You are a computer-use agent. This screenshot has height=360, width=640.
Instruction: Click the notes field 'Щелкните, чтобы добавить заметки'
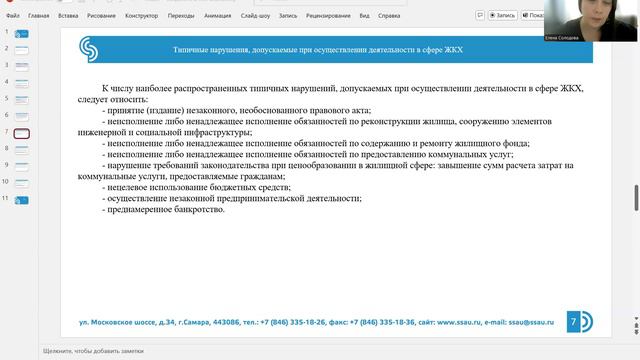click(x=93, y=351)
